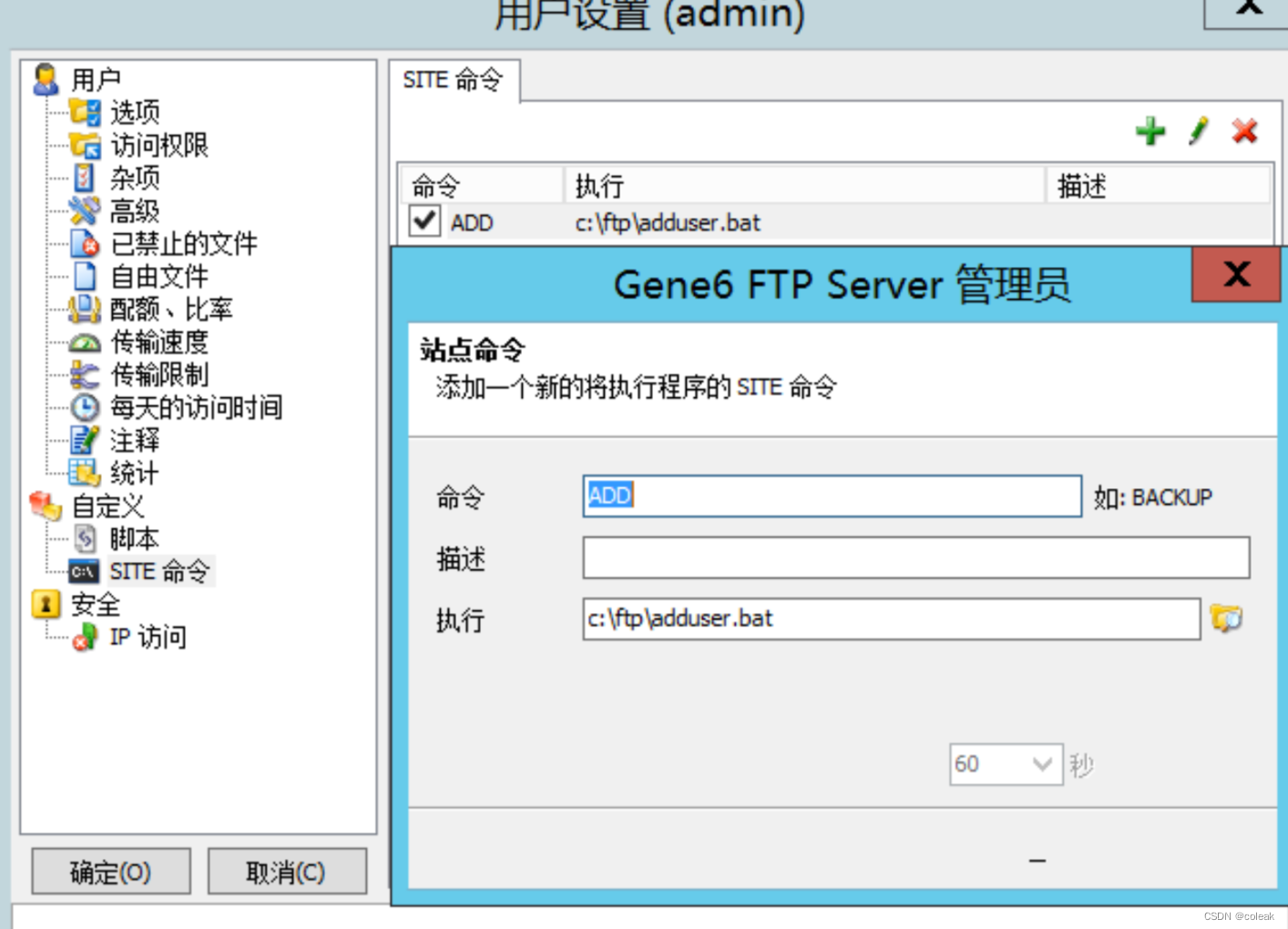The image size is (1288, 929).
Task: Edit selected SITE command with pencil icon
Action: (1199, 131)
